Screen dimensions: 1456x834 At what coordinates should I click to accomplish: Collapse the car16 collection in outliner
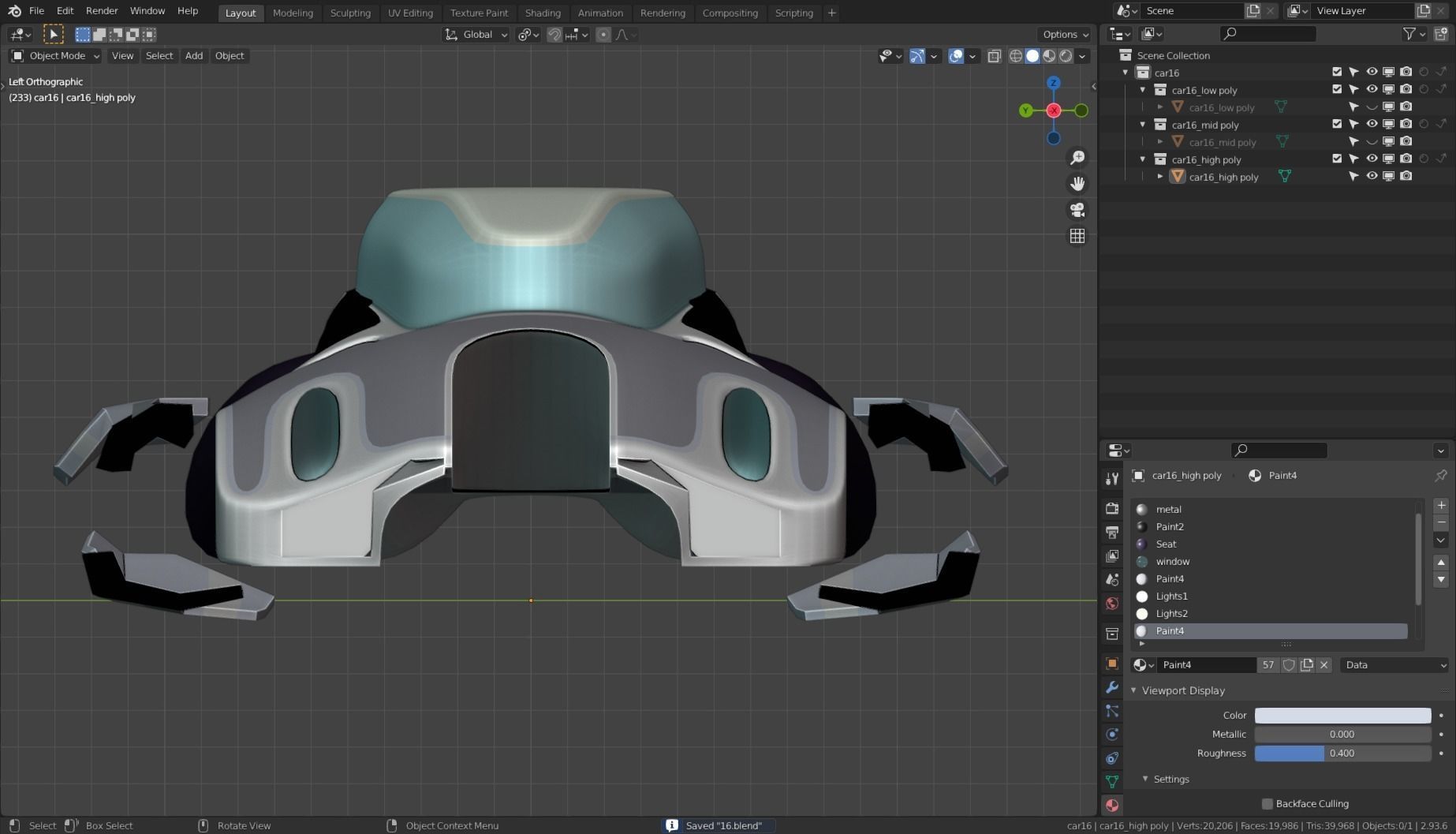1126,73
